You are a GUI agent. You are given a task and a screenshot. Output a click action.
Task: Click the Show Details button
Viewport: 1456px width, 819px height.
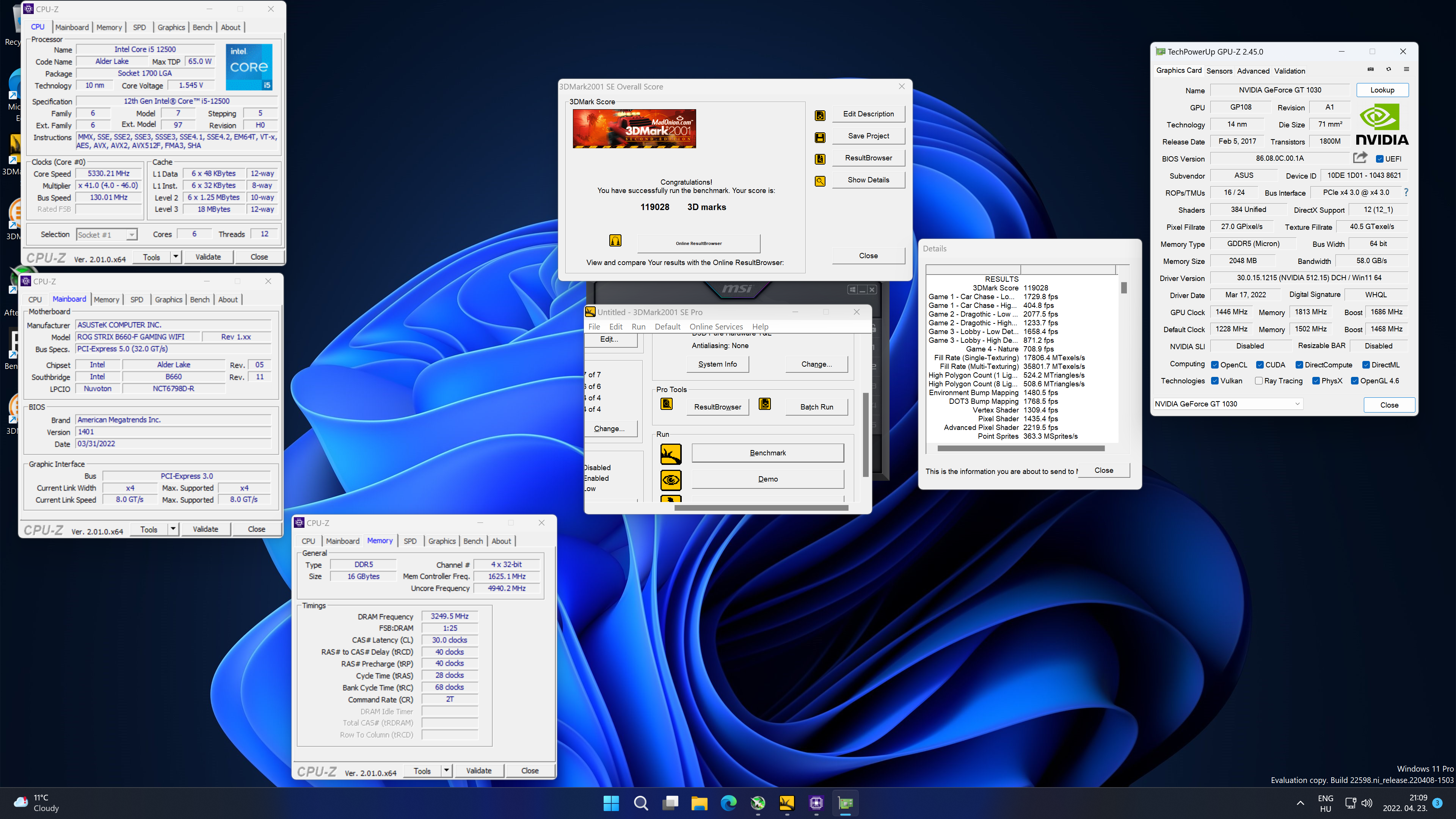coord(868,180)
